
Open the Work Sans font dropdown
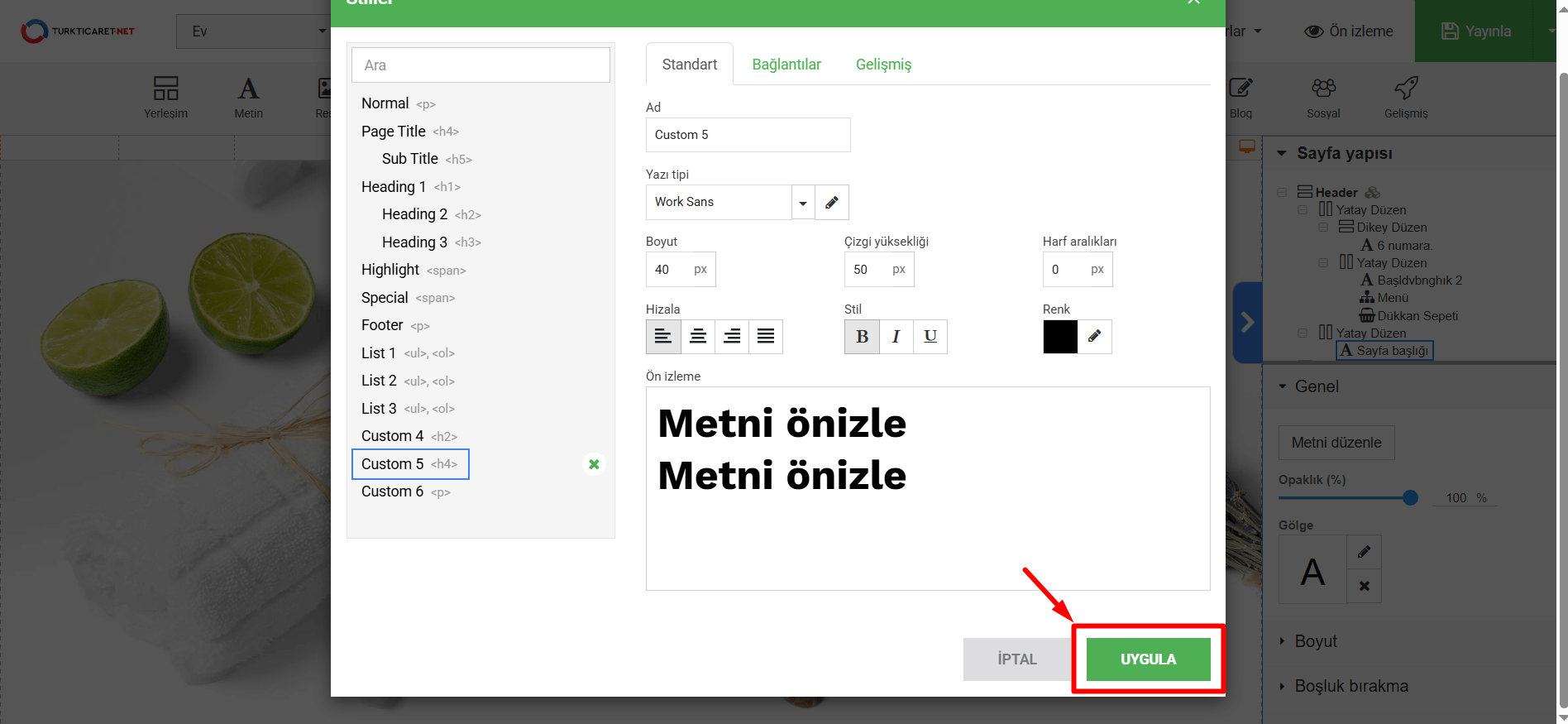(x=802, y=203)
